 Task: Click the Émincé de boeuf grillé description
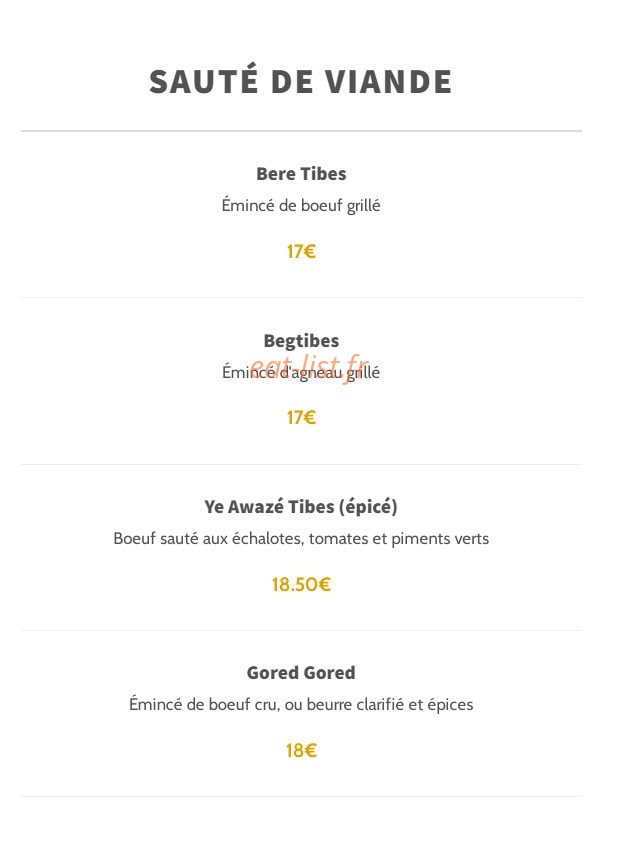301,205
